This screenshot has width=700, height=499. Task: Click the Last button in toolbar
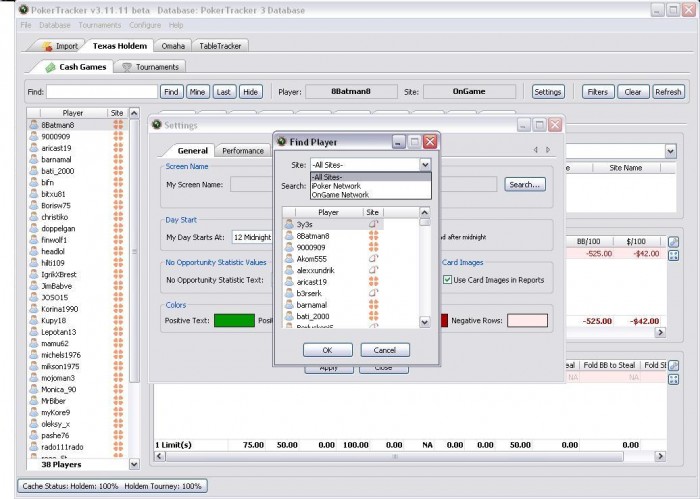click(x=224, y=92)
